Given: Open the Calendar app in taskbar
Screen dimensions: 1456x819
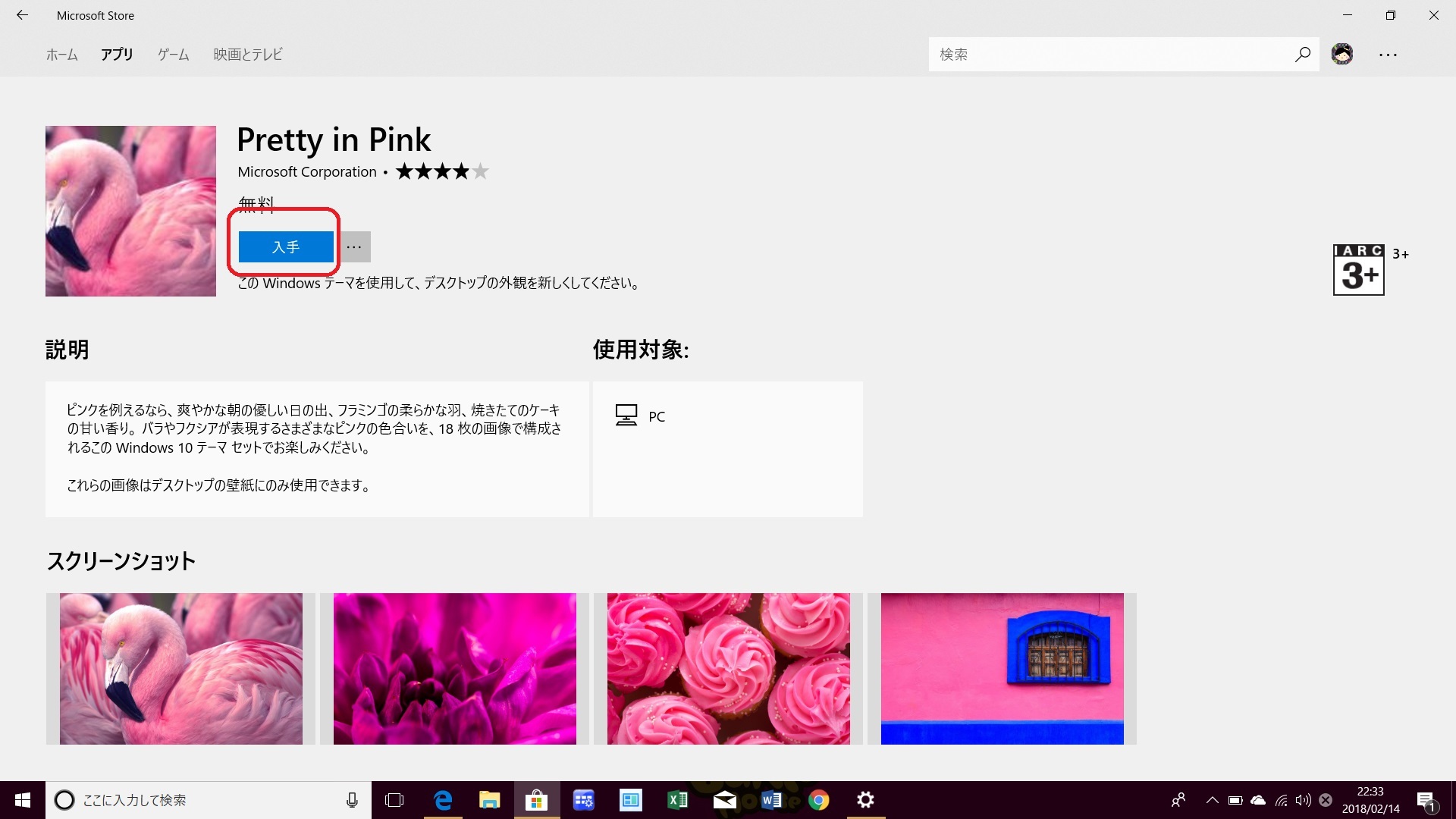Looking at the screenshot, I should click(583, 800).
